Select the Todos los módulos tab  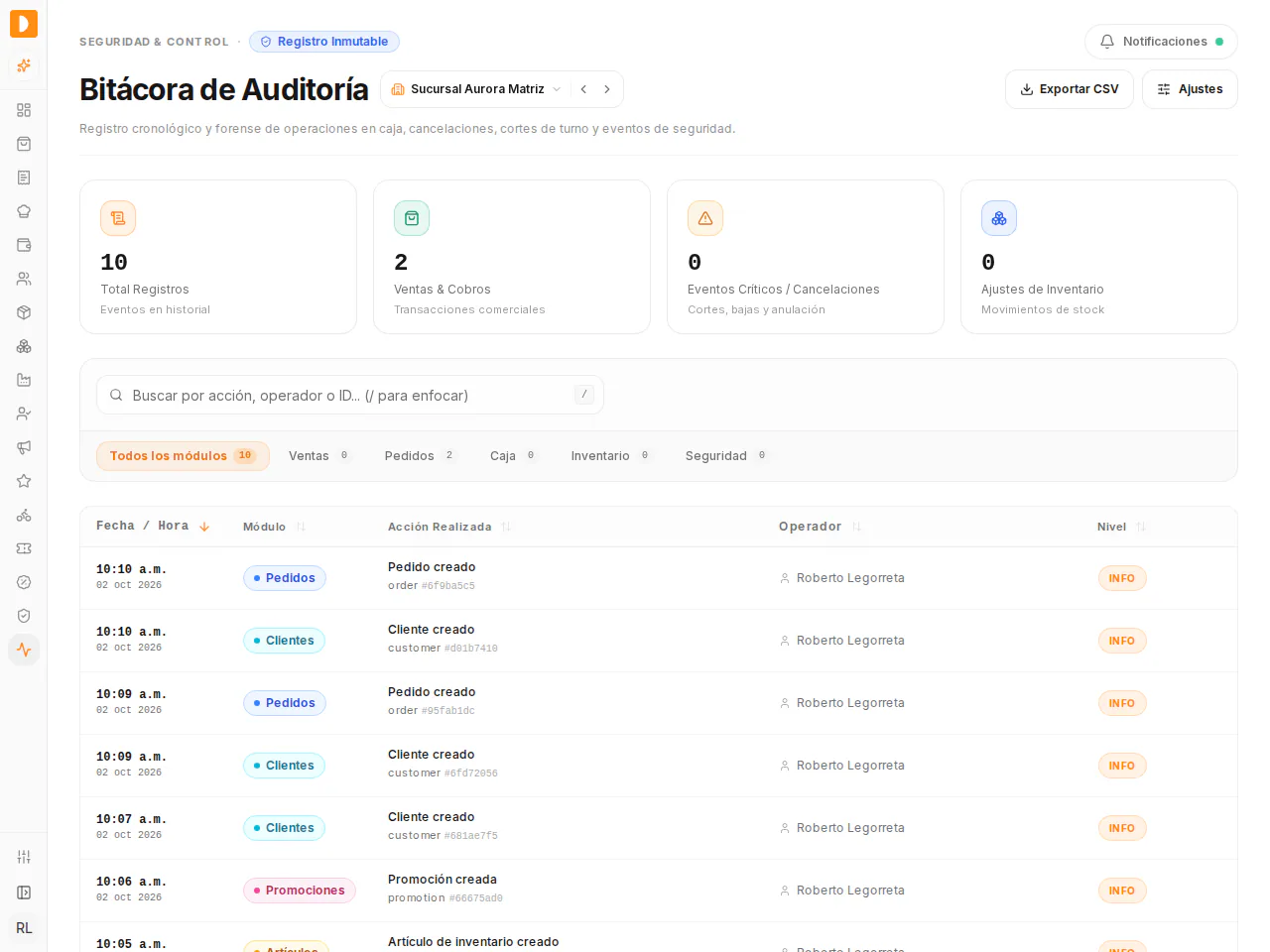pos(183,456)
